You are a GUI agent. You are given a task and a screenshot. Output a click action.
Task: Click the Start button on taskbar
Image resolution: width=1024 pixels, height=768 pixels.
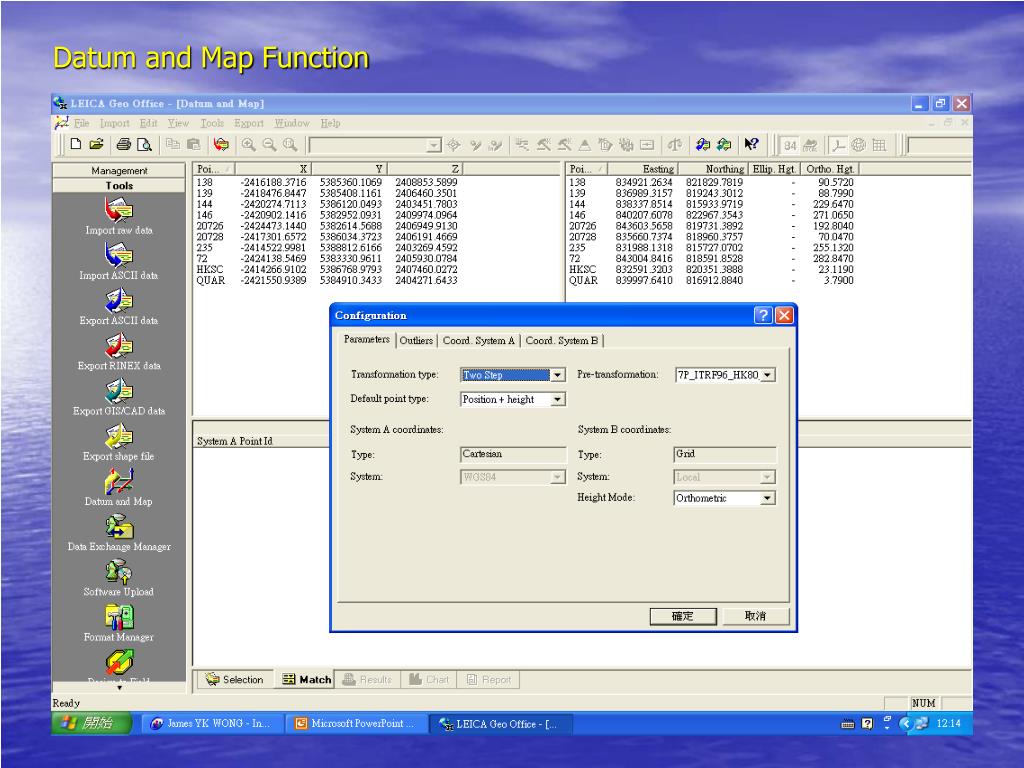92,723
